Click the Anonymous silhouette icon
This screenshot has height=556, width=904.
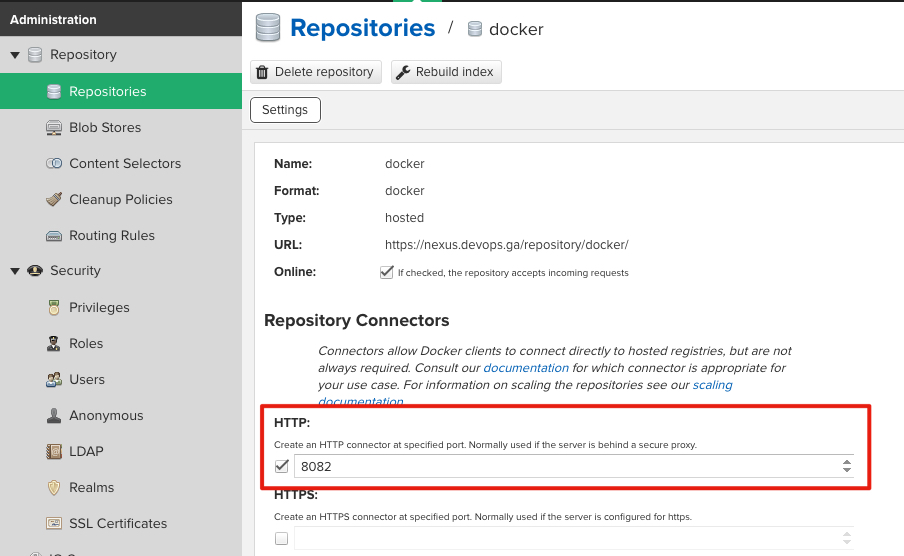coord(54,415)
